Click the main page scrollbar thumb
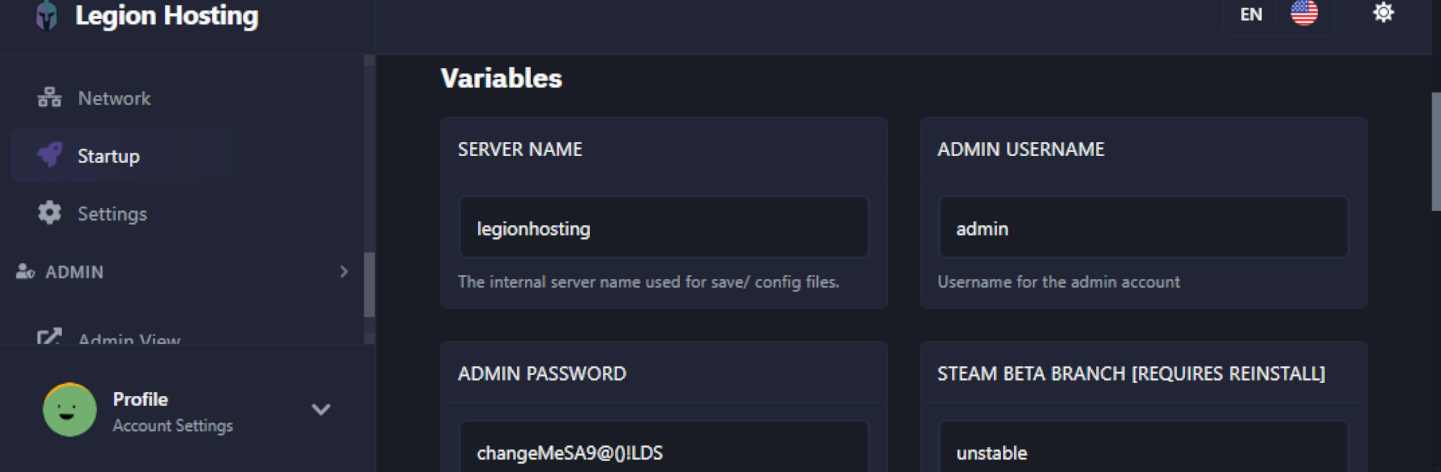Viewport: 1441px width, 472px height. coord(1435,152)
